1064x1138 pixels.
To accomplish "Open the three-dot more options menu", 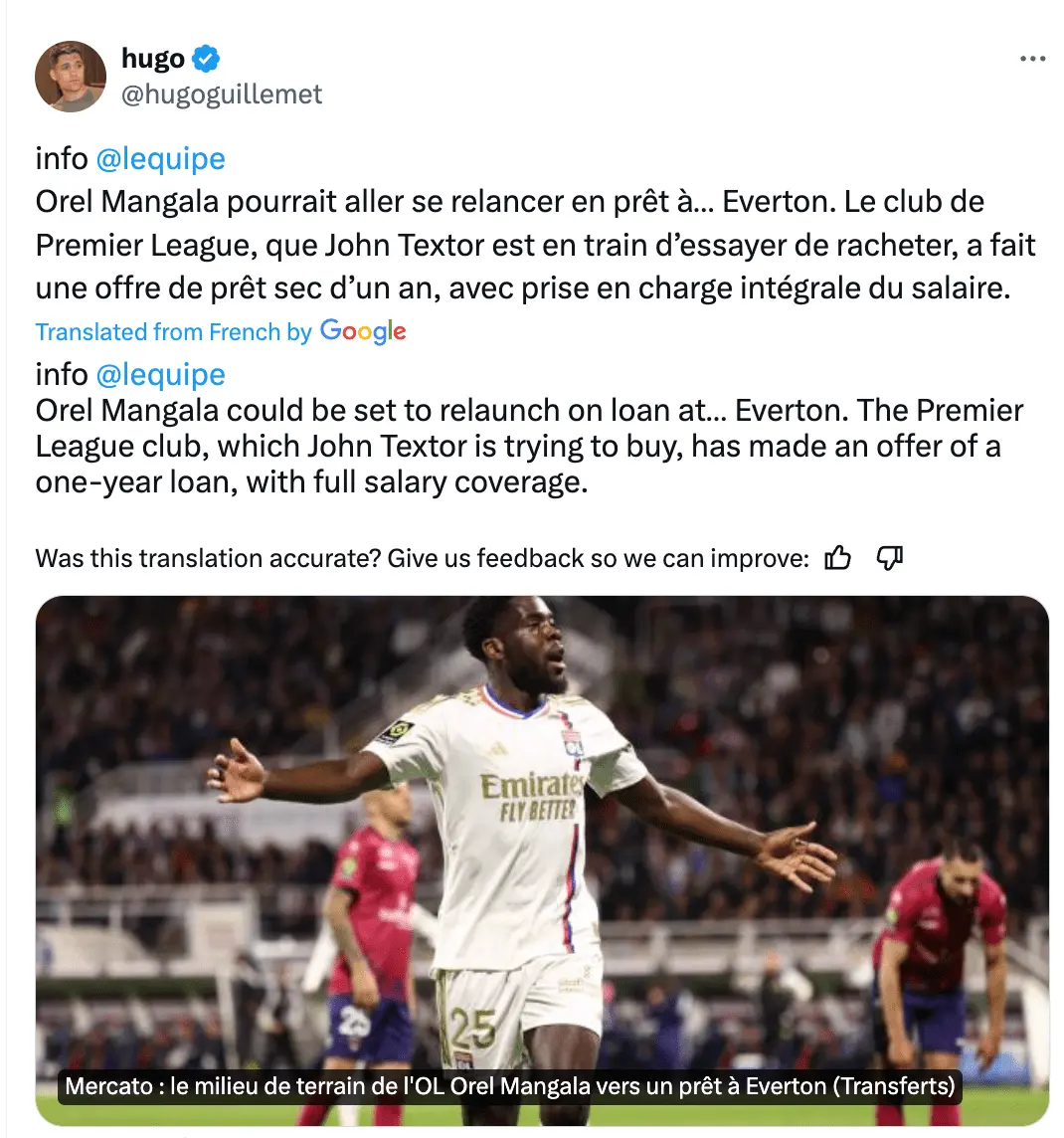I will [1032, 59].
